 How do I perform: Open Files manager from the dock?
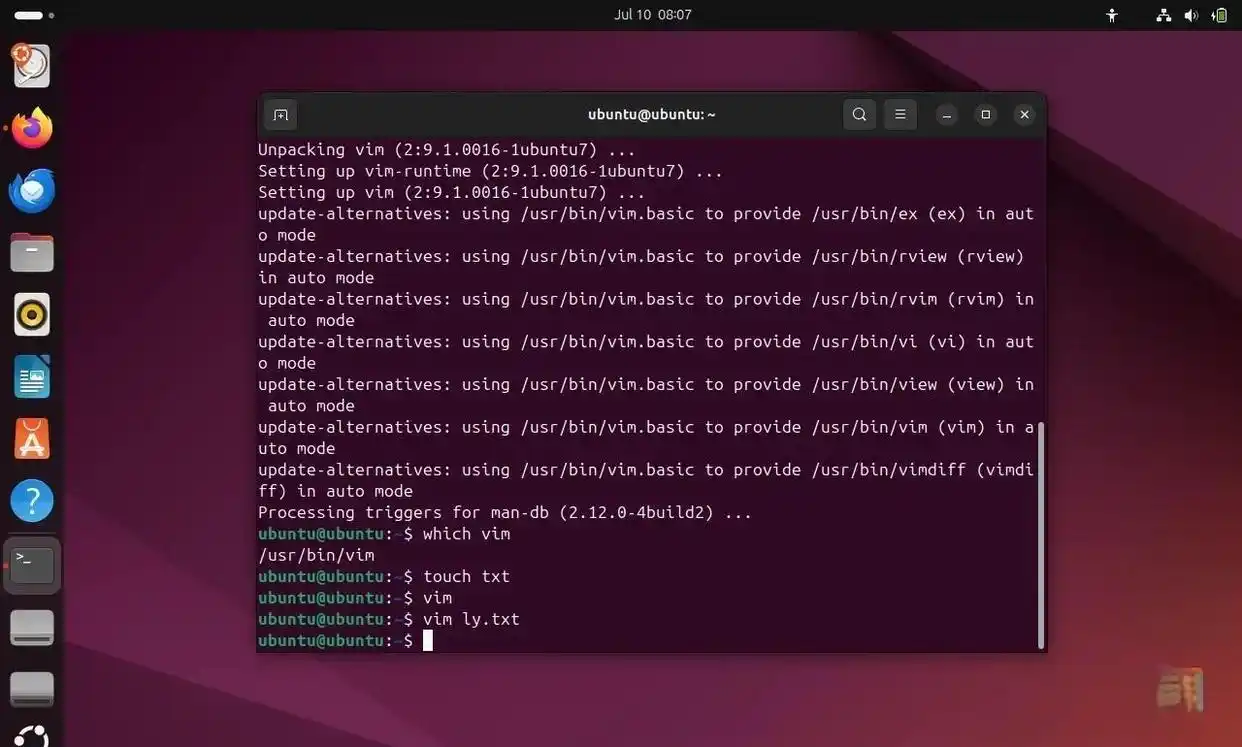32,252
